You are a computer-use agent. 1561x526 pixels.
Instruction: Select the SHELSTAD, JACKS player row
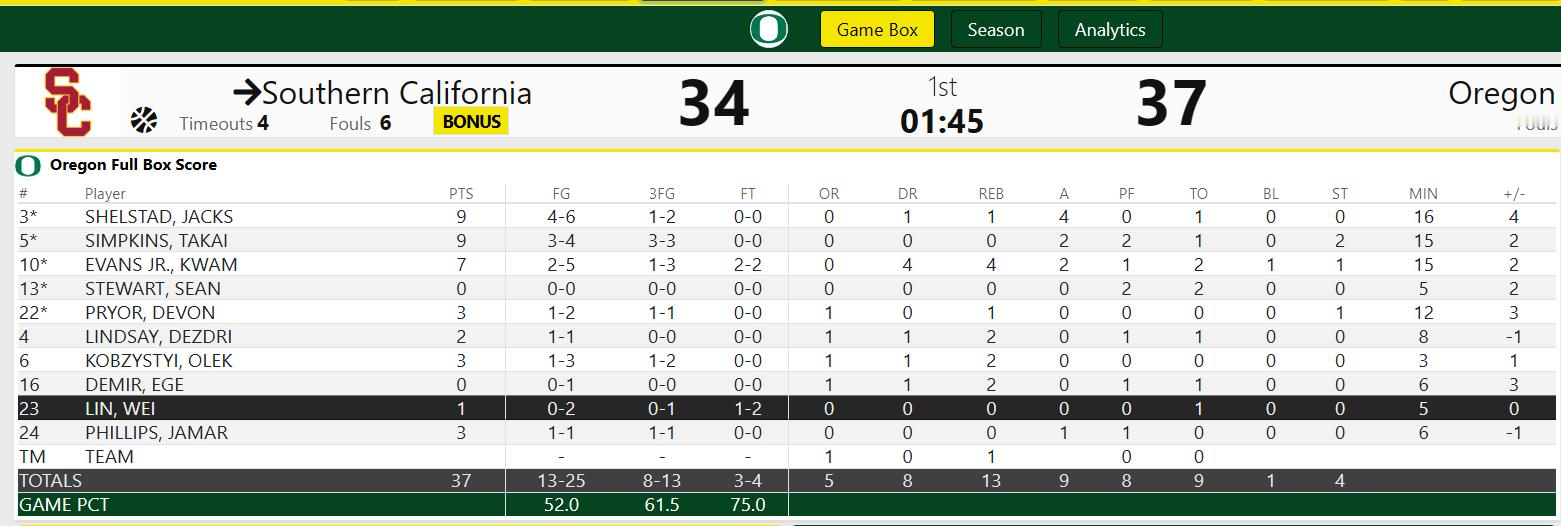point(159,217)
